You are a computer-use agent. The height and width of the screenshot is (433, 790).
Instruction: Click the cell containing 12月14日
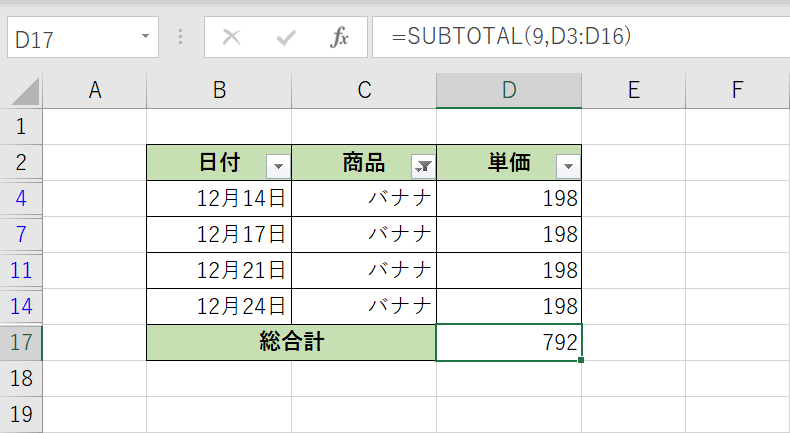(219, 199)
